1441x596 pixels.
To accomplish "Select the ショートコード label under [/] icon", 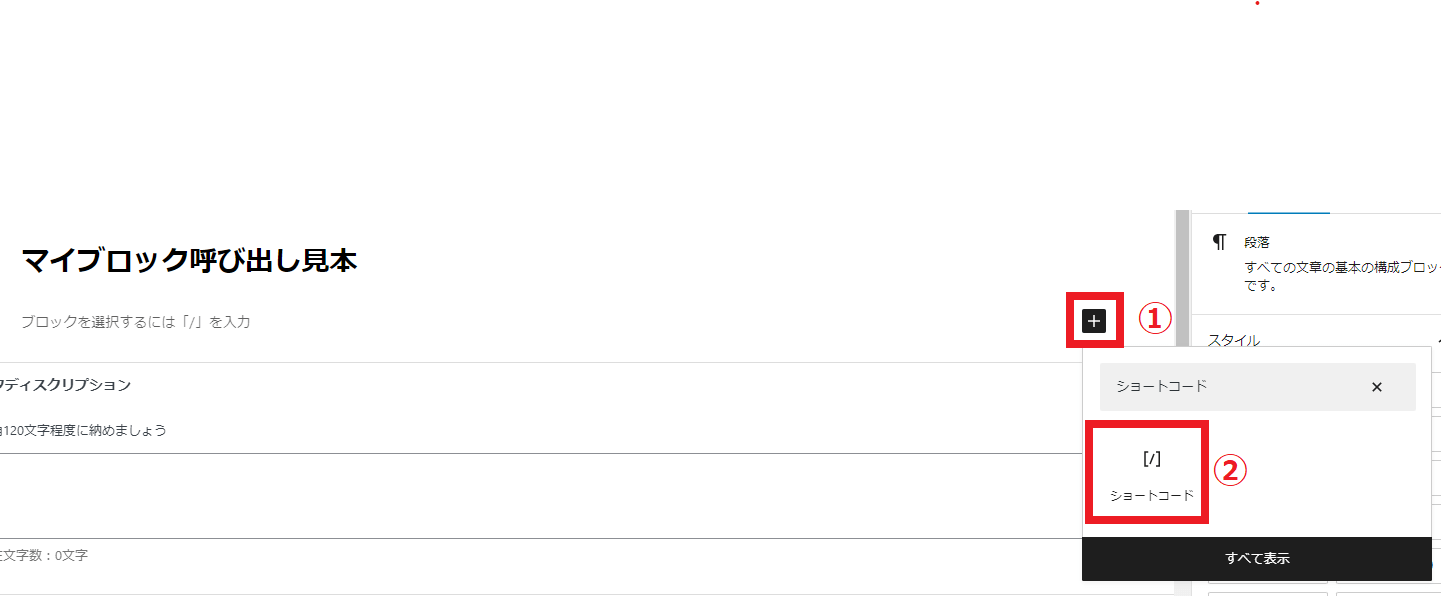I will pos(1152,495).
